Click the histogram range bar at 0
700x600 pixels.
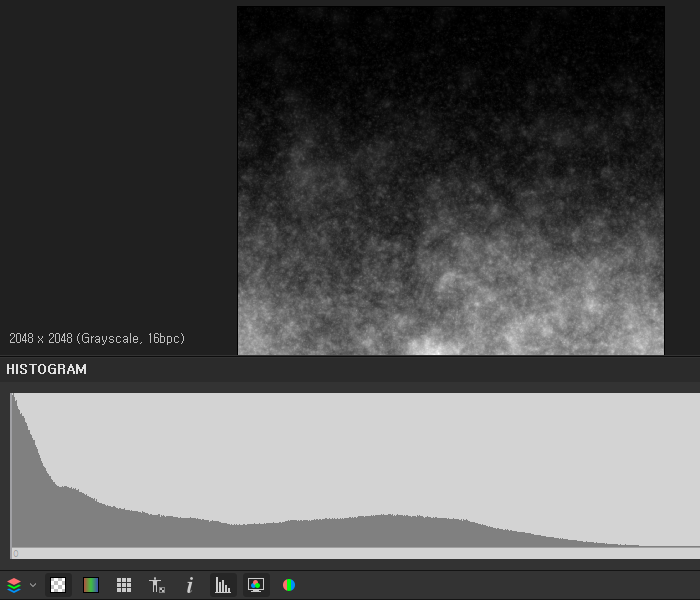coord(355,553)
